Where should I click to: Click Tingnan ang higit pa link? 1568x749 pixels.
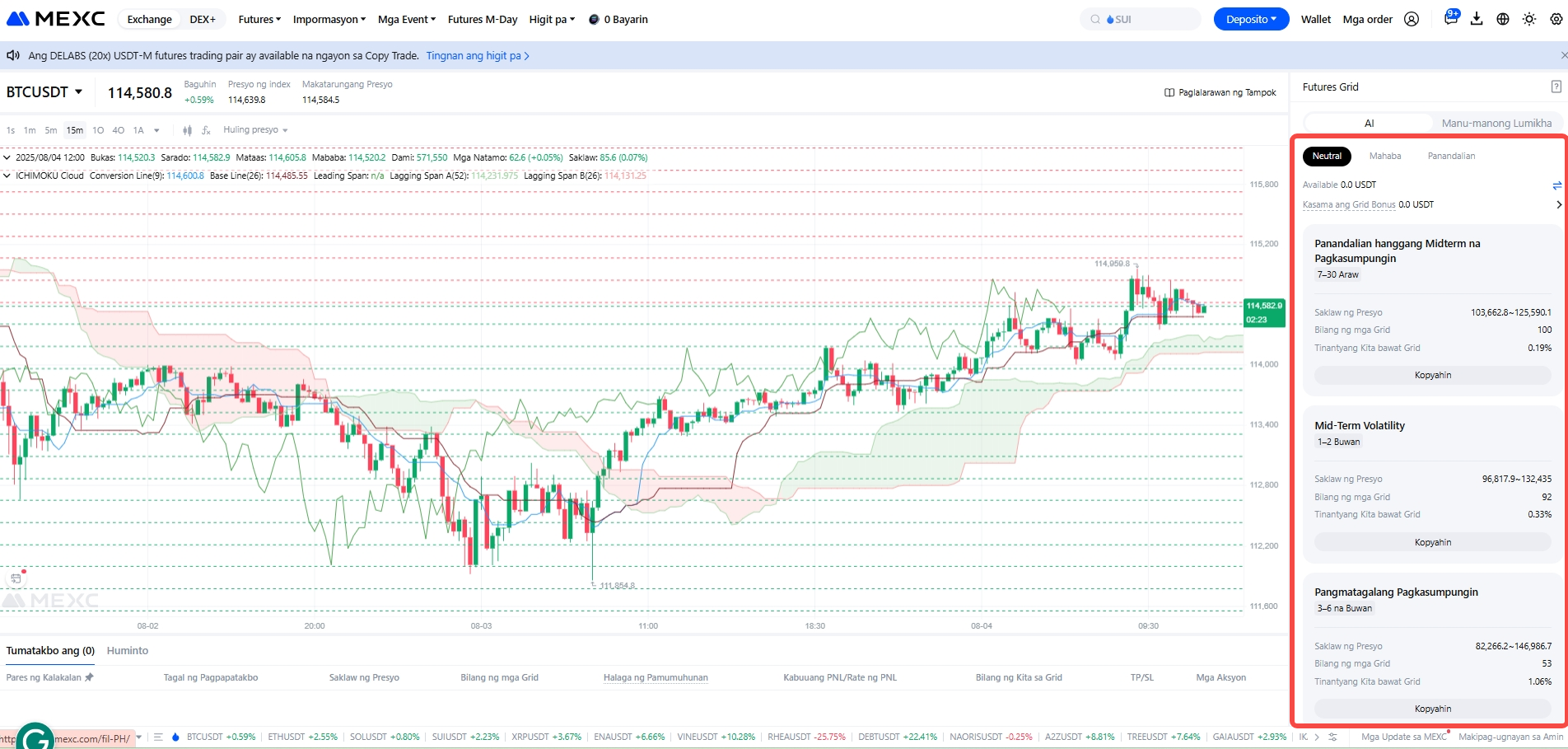[x=478, y=55]
